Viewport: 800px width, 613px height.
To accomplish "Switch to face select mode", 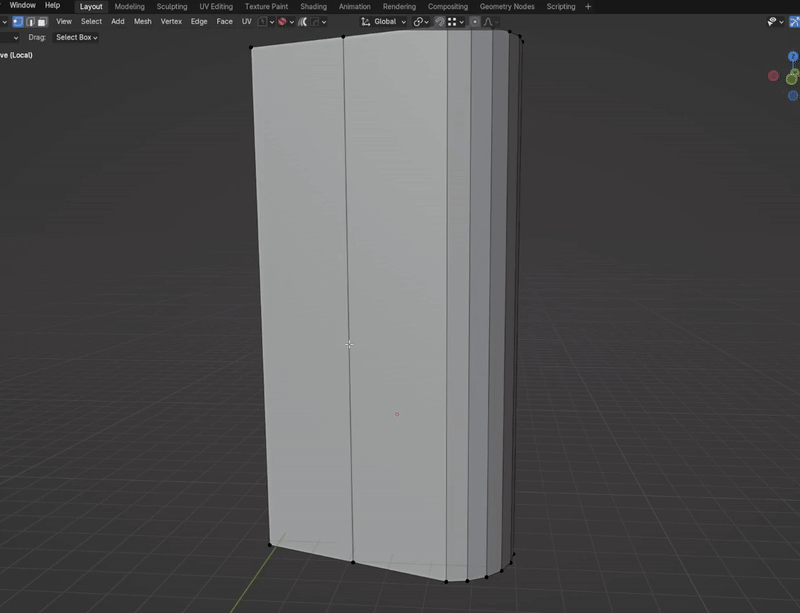I will tap(42, 22).
